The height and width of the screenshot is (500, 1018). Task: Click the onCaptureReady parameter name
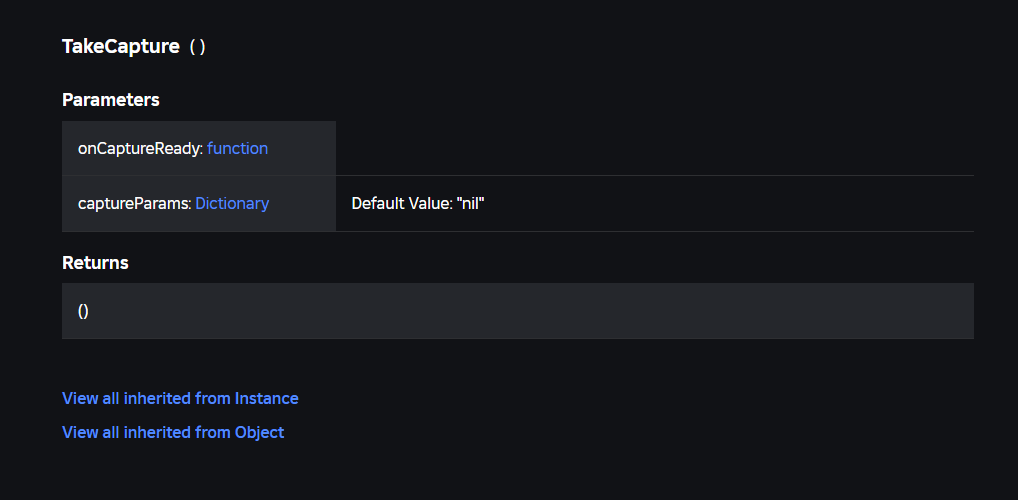point(138,149)
